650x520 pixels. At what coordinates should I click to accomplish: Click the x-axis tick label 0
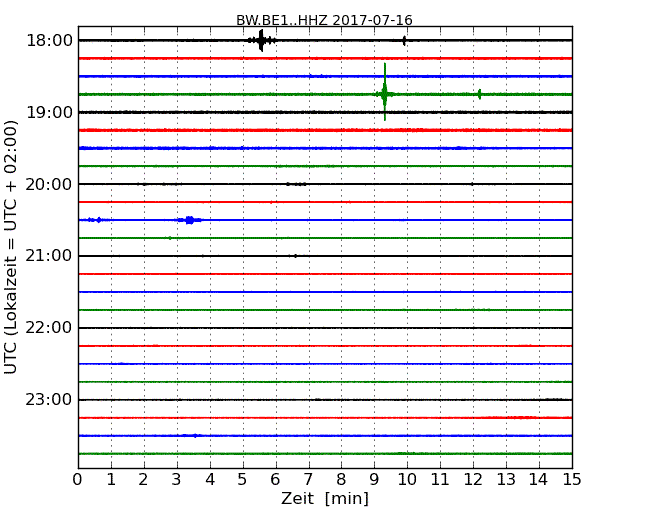tap(78, 479)
